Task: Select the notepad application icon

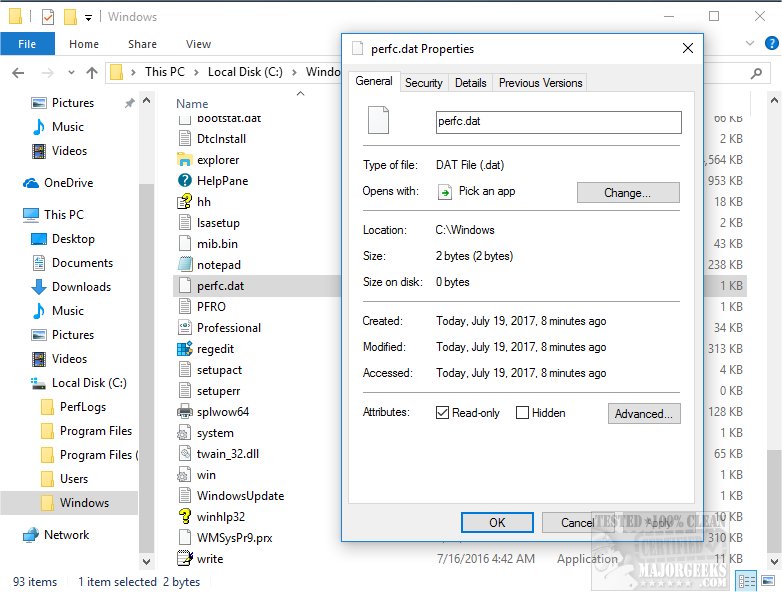Action: point(185,264)
